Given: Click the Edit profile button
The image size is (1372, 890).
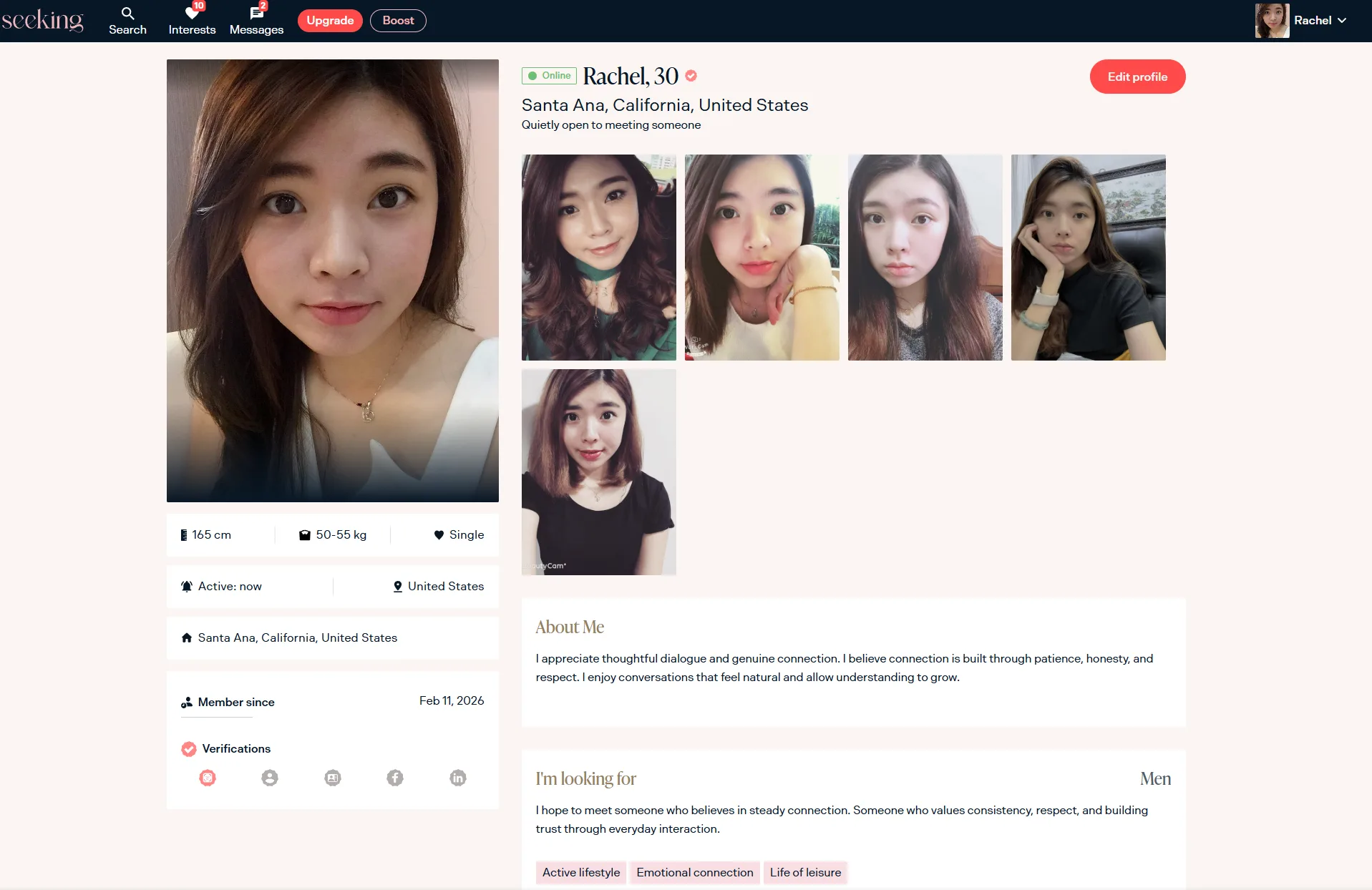Looking at the screenshot, I should (x=1137, y=77).
